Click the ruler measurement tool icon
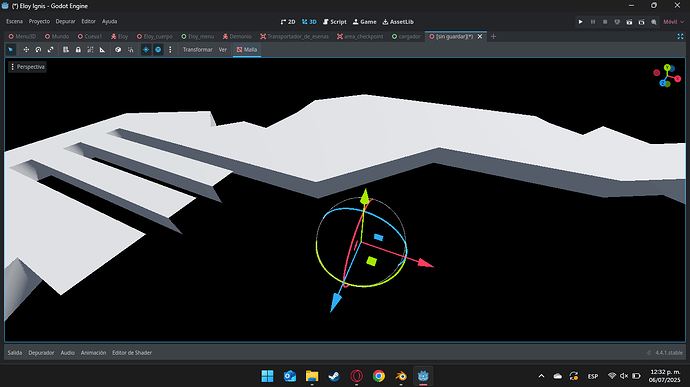The height and width of the screenshot is (387, 690). tap(103, 50)
